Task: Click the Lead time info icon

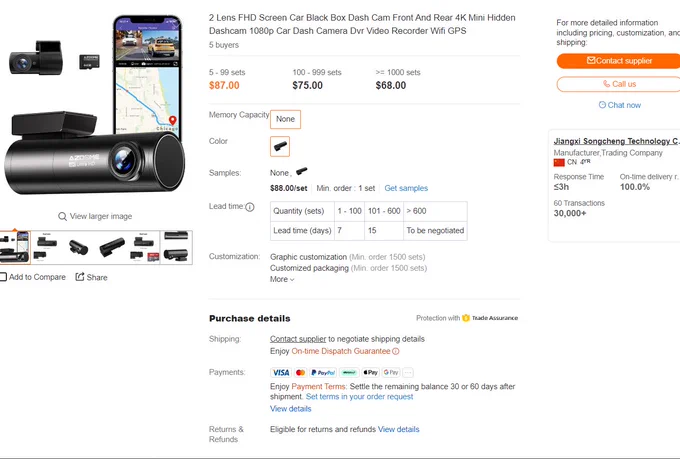Action: pos(250,207)
